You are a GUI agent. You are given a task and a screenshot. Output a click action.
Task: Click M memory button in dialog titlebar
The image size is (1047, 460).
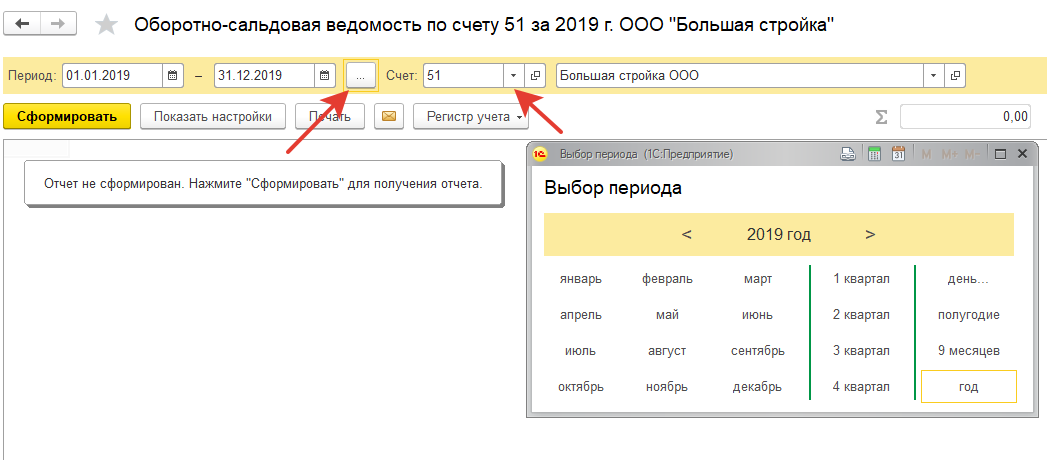tap(926, 154)
